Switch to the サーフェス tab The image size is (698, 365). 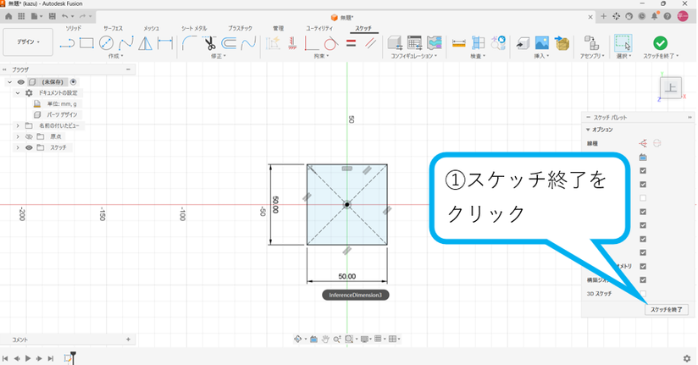tap(113, 28)
